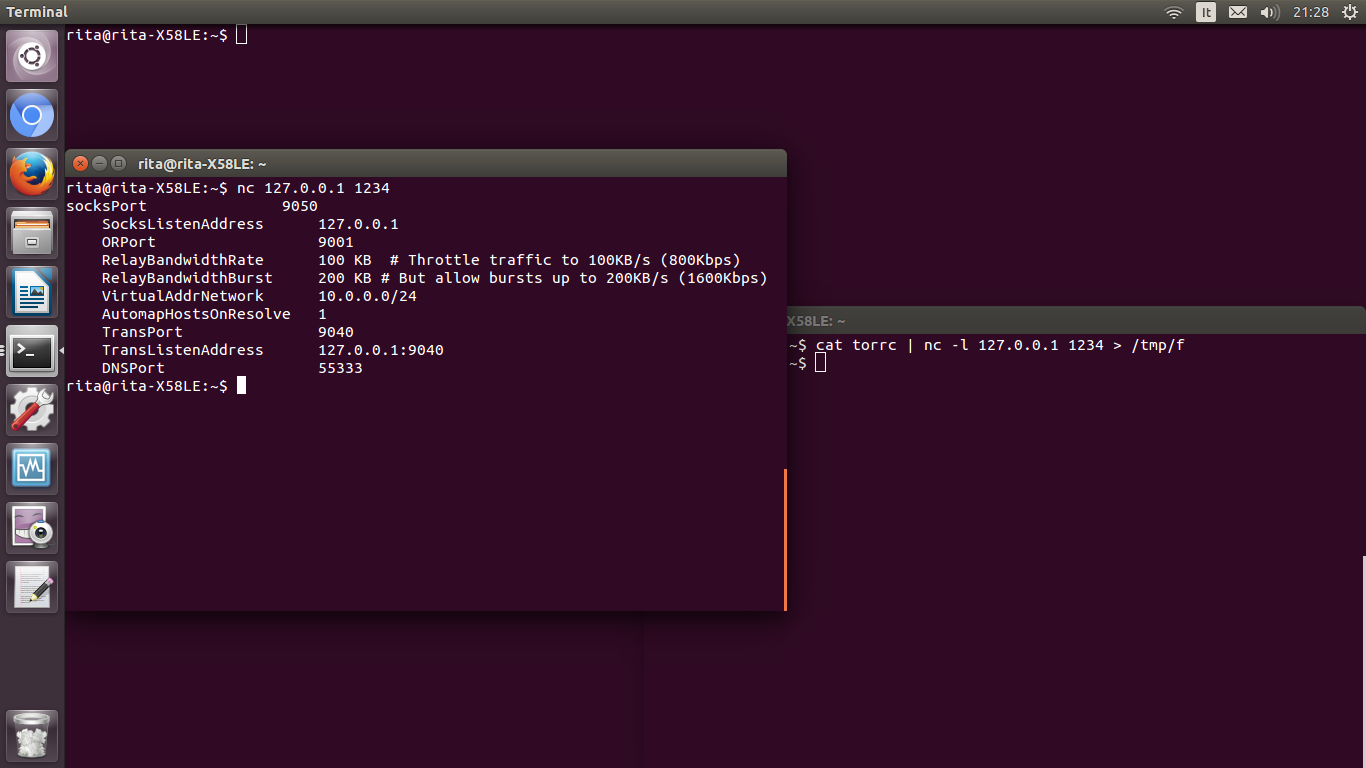Open the text editor launcher icon
The height and width of the screenshot is (768, 1366).
31,587
